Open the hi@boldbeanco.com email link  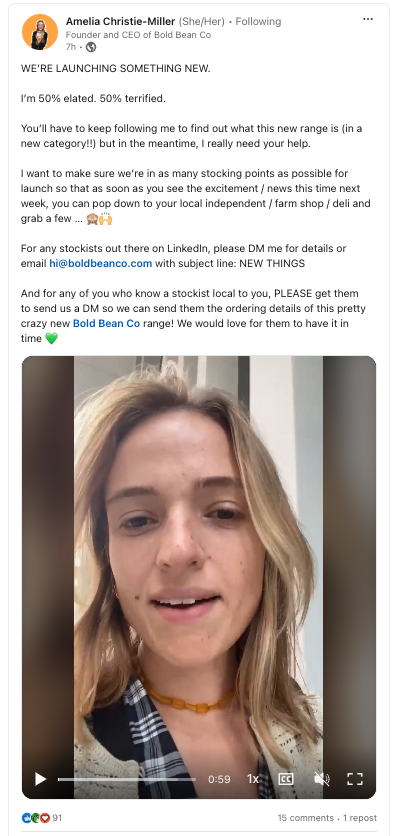101,263
